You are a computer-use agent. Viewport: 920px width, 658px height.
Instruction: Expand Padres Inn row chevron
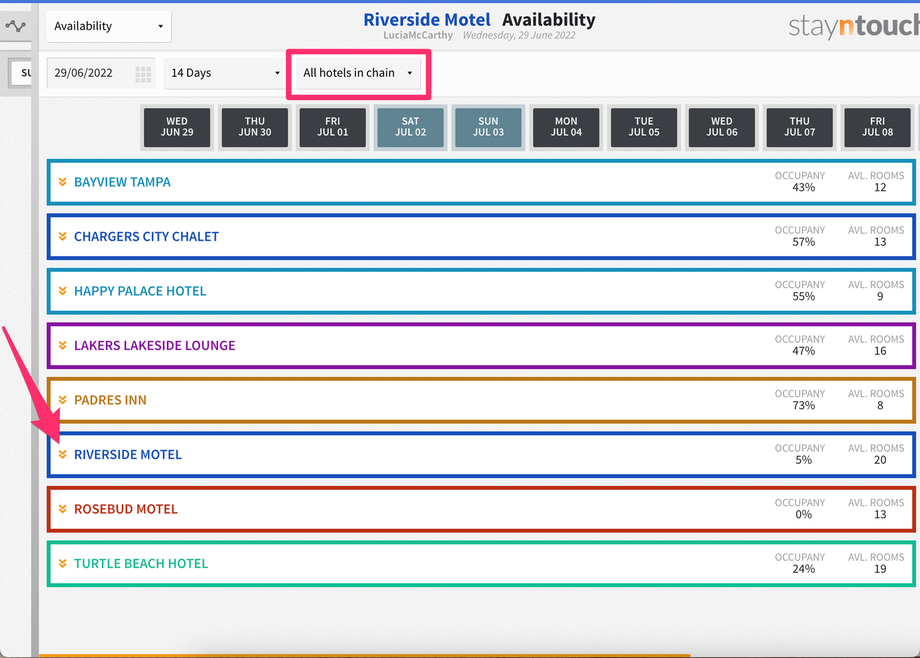(x=63, y=400)
